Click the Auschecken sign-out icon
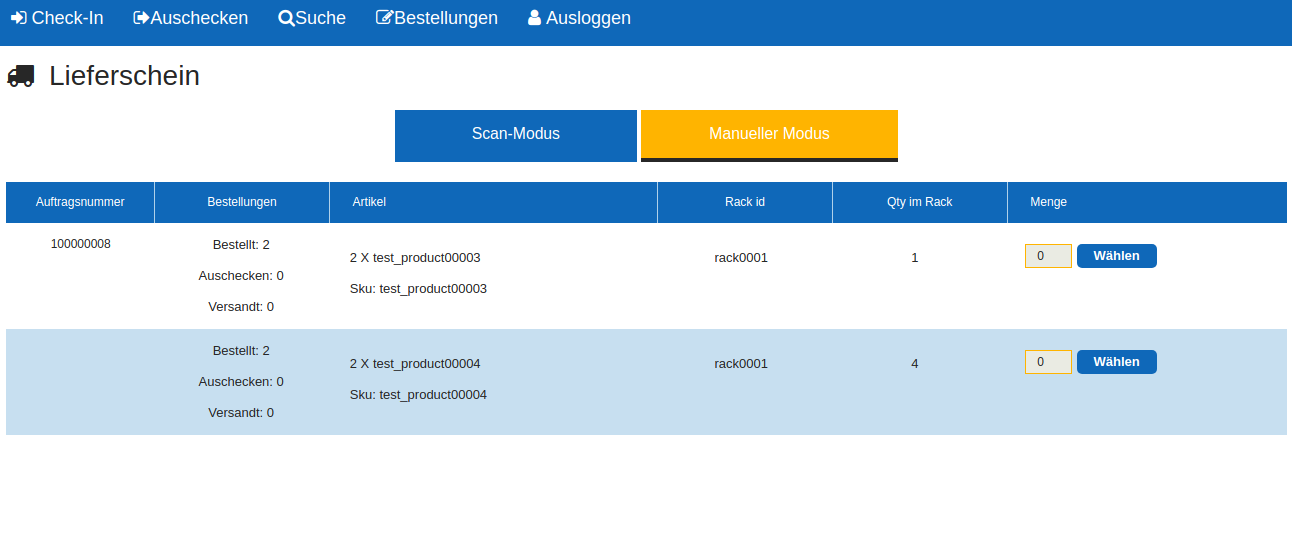This screenshot has width=1292, height=540. [141, 18]
